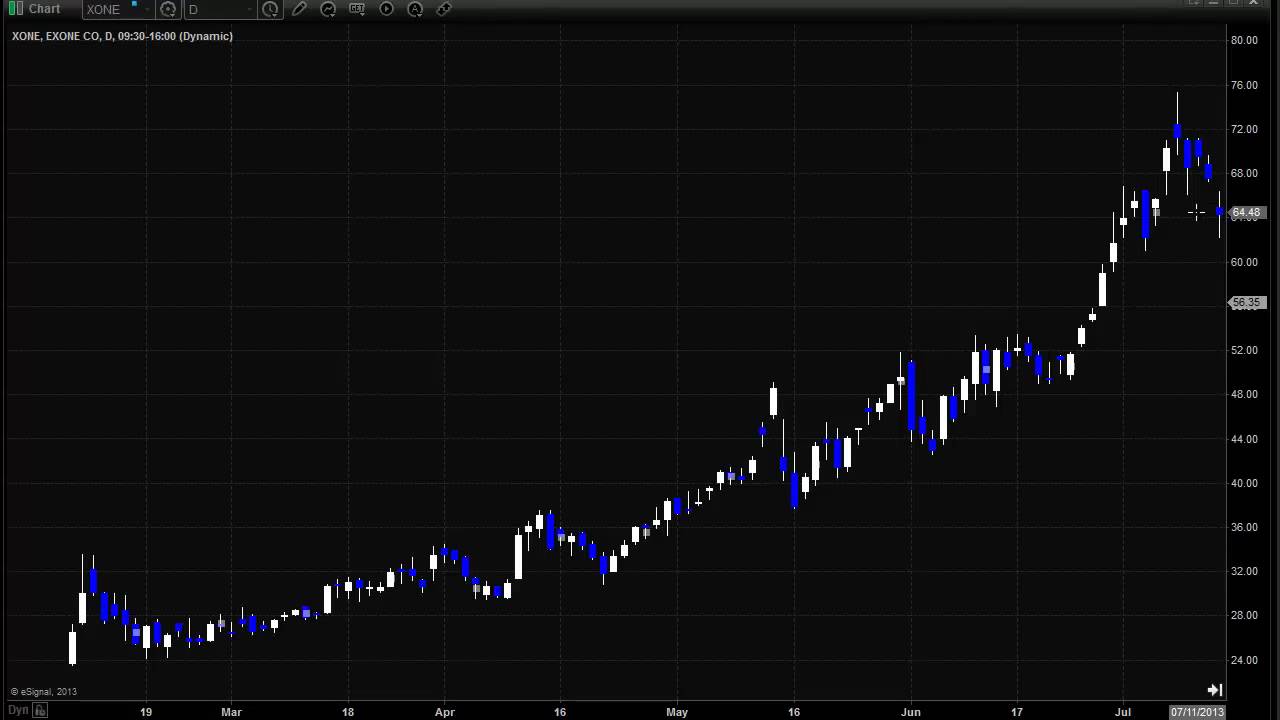Click the Mar label on time axis
Screen dimensions: 1280x720
coord(231,712)
